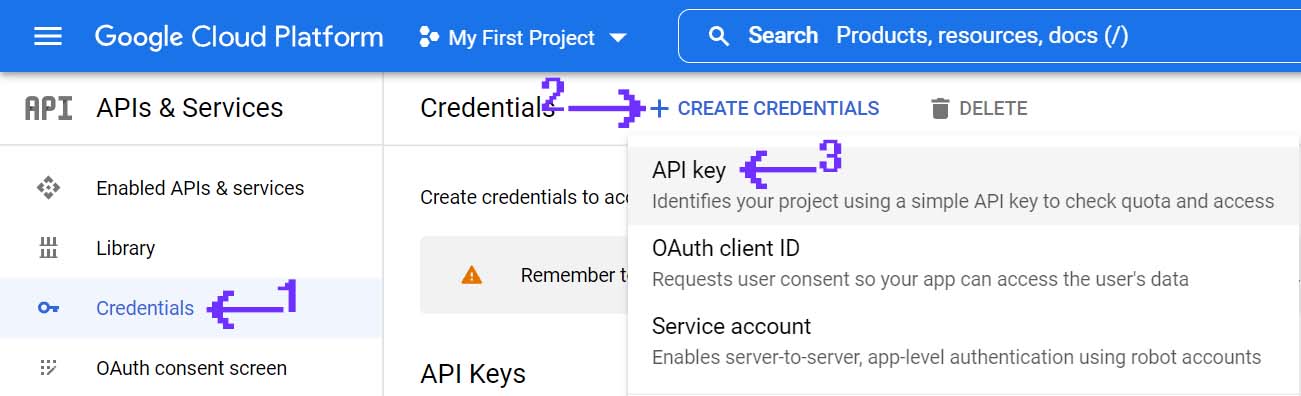This screenshot has width=1301, height=396.
Task: Click the CREATE CREDENTIALS button
Action: [x=765, y=108]
